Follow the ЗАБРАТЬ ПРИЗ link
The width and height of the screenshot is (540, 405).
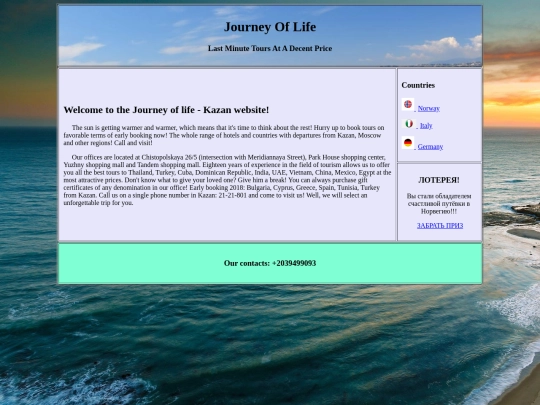tap(440, 226)
